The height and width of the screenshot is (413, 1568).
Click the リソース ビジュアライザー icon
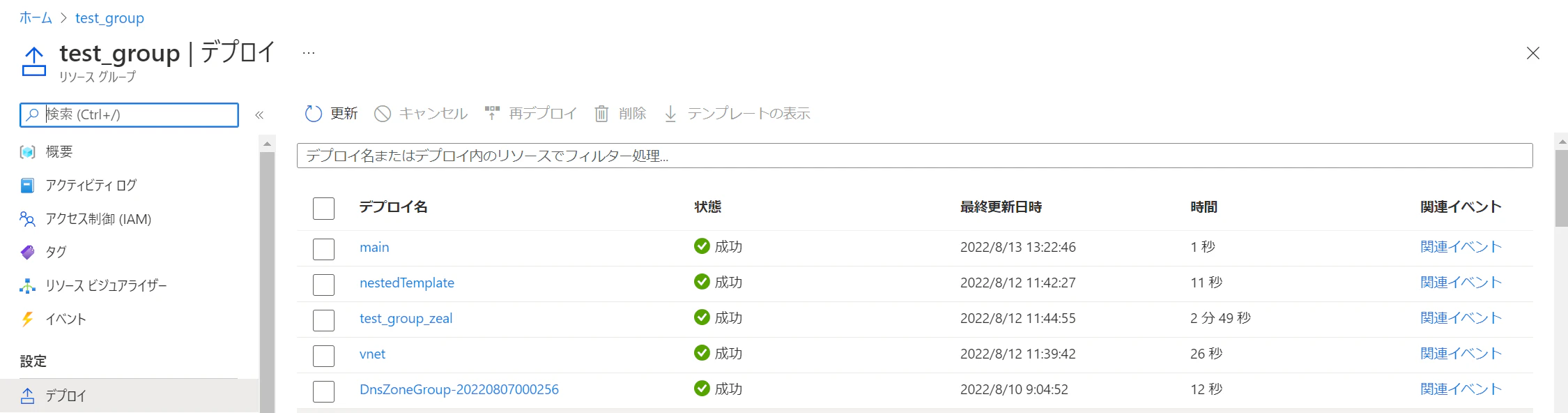[27, 285]
